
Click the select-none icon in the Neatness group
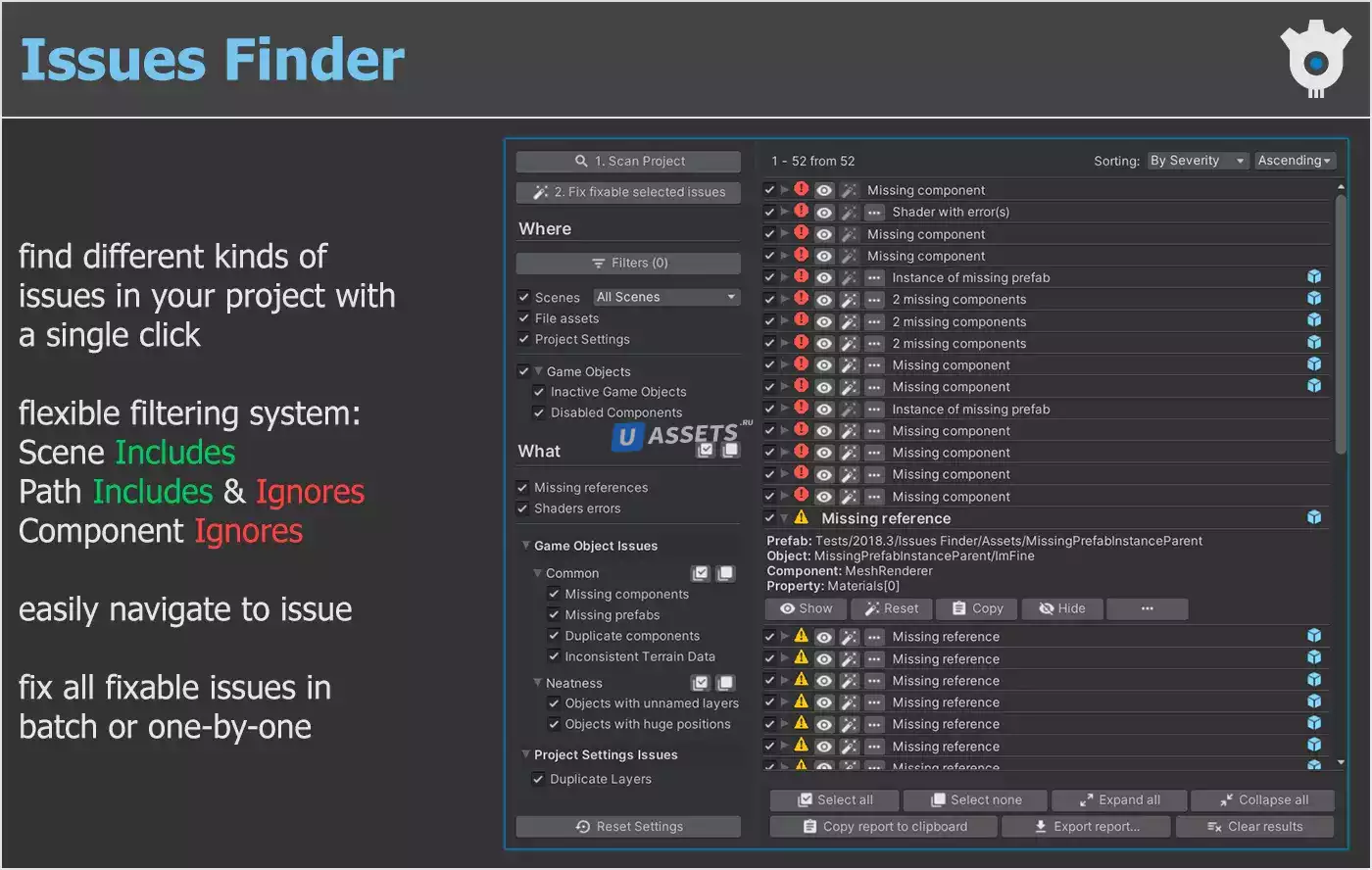point(725,683)
